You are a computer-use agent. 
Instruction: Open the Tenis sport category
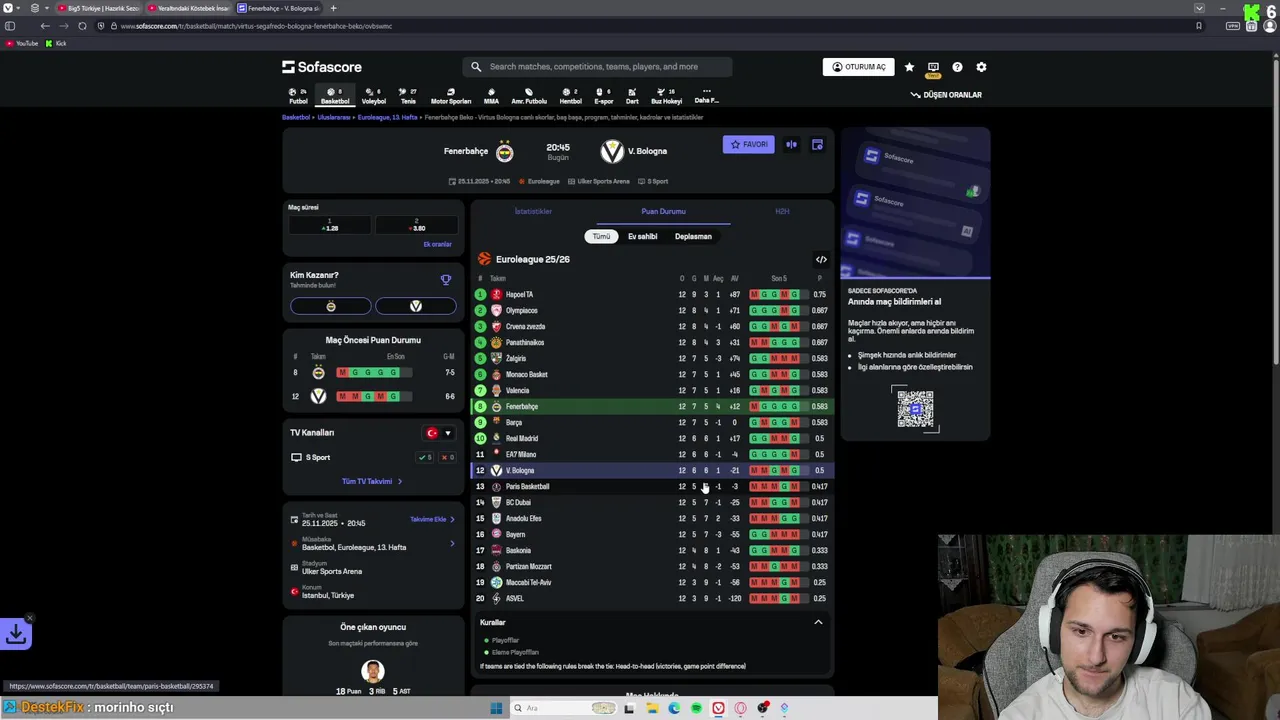coord(408,96)
